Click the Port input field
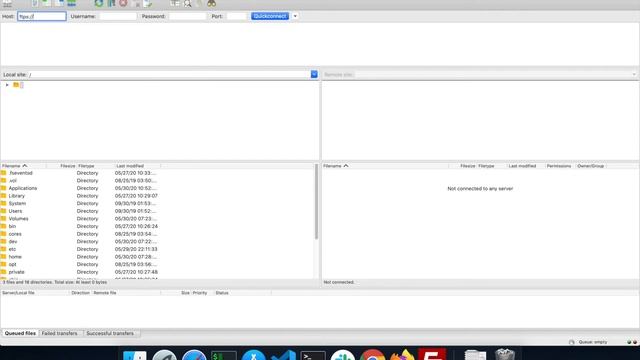Image resolution: width=640 pixels, height=360 pixels. [237, 16]
